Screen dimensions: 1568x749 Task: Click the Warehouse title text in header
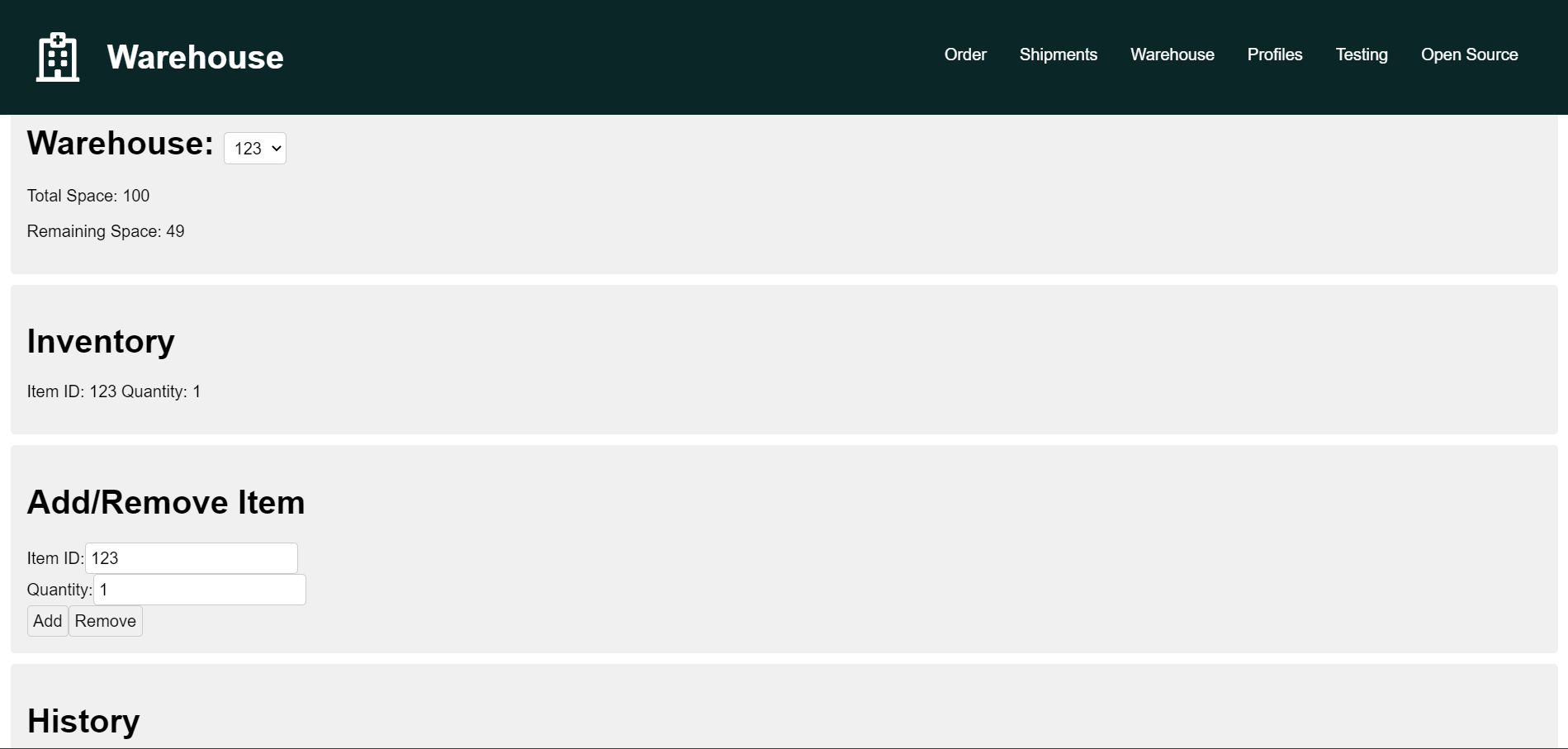pos(196,57)
